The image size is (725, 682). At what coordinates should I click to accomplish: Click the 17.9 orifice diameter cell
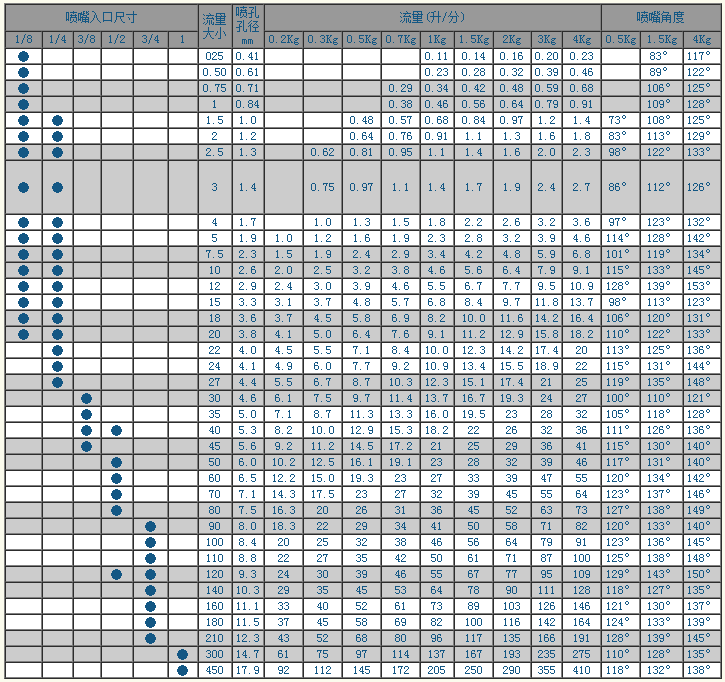coord(247,670)
